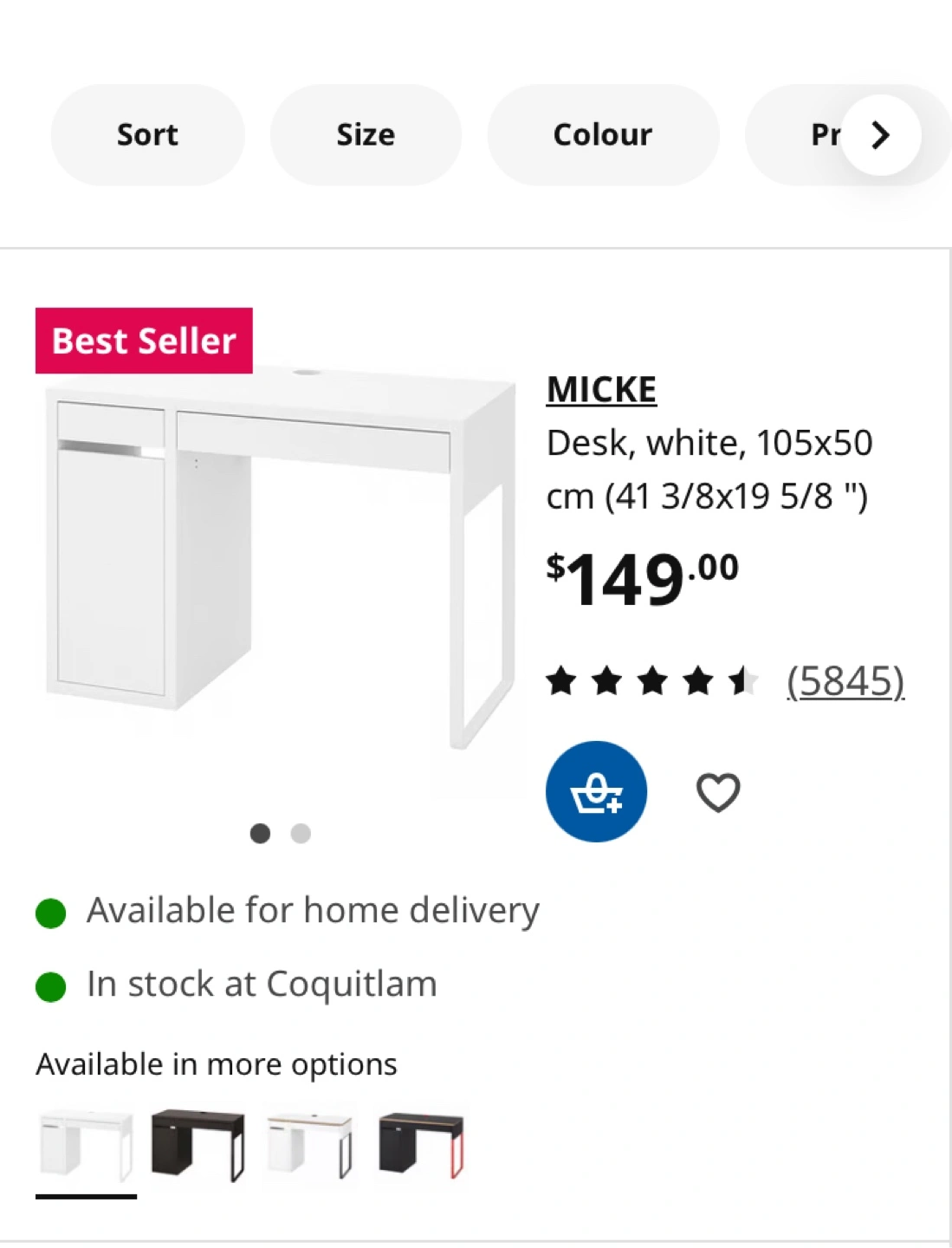The width and height of the screenshot is (952, 1248).
Task: Choose the black-brown desk variant thumbnail
Action: (x=198, y=1146)
